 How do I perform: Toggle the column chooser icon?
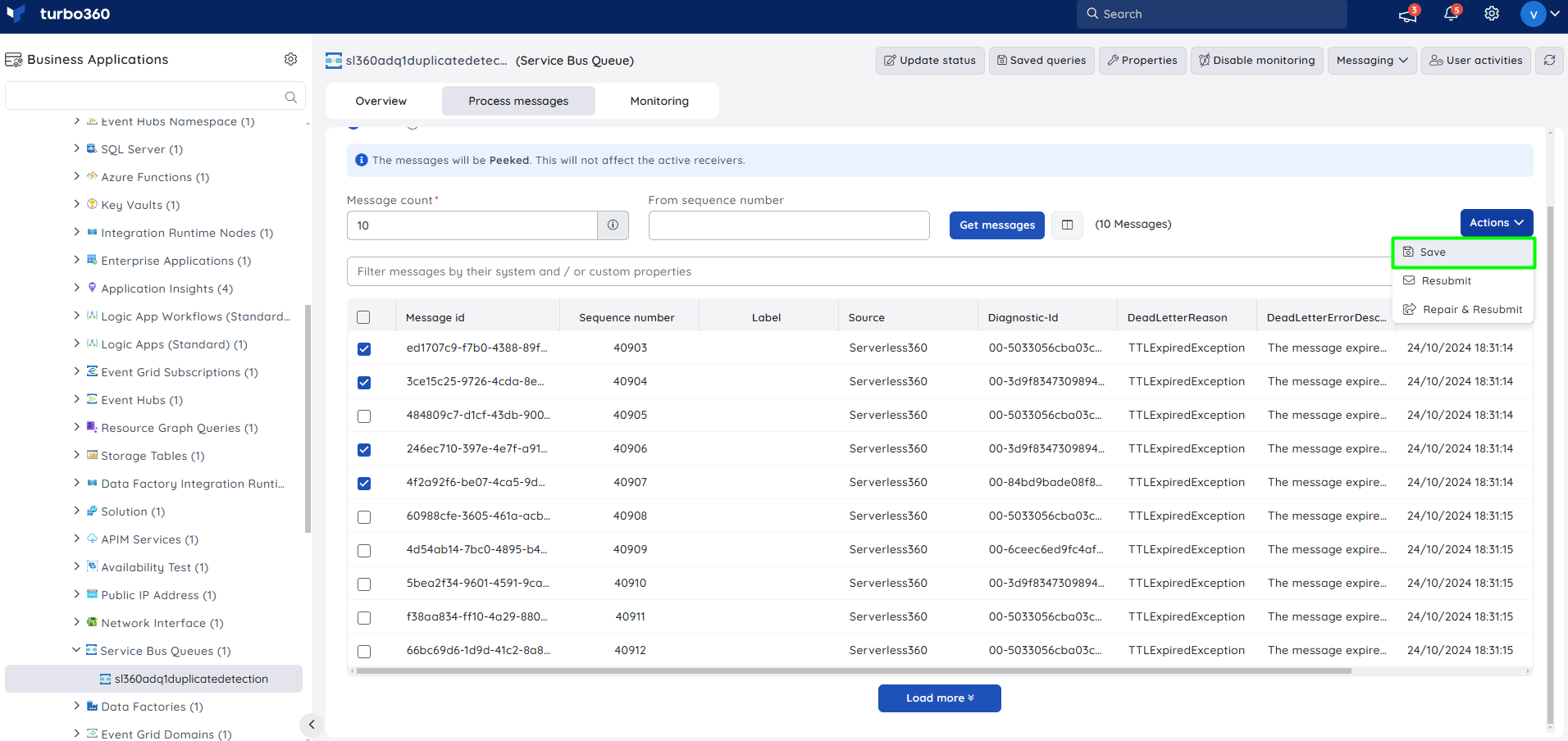point(1067,225)
